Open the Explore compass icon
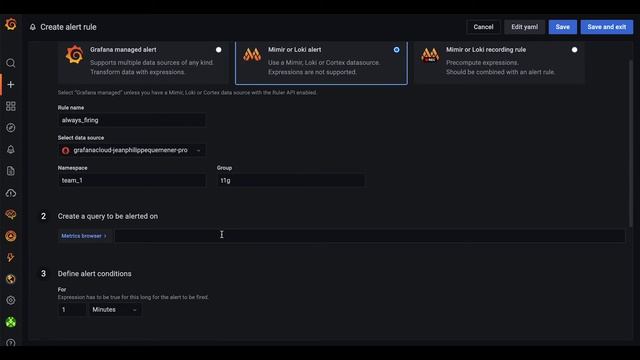This screenshot has height=360, width=640. 11,128
